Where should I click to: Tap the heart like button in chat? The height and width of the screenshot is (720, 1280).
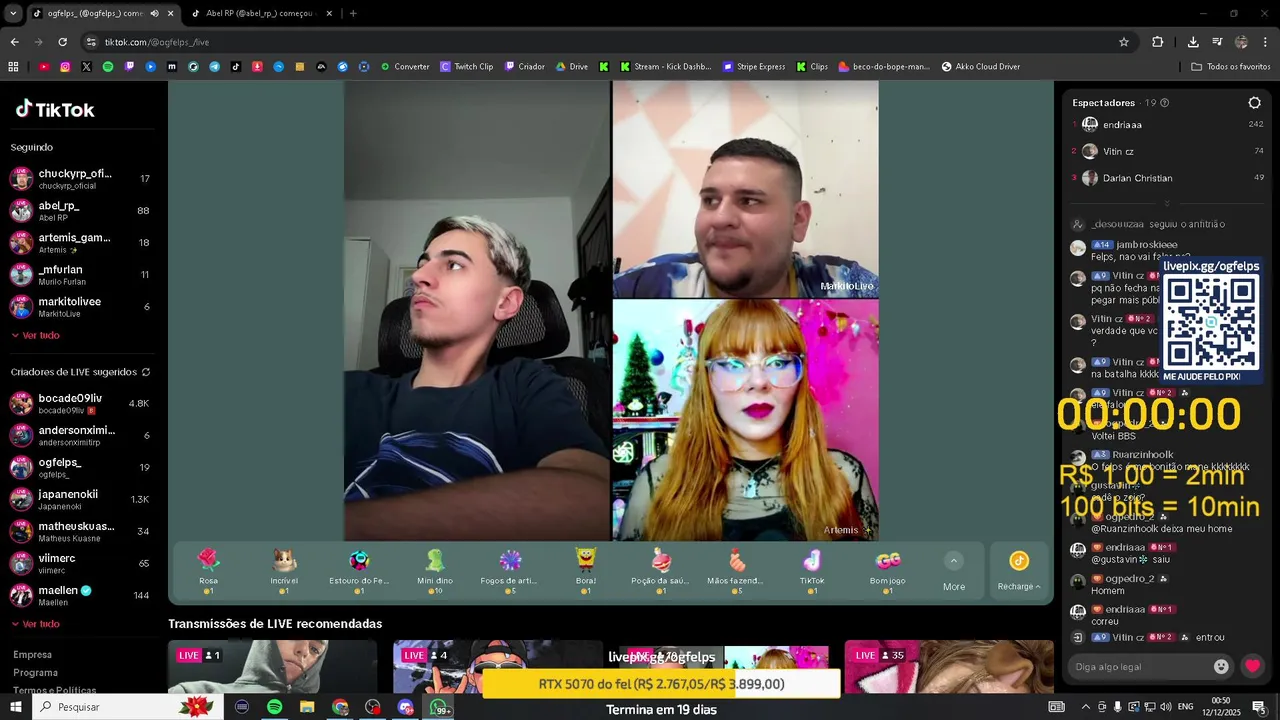point(1252,666)
